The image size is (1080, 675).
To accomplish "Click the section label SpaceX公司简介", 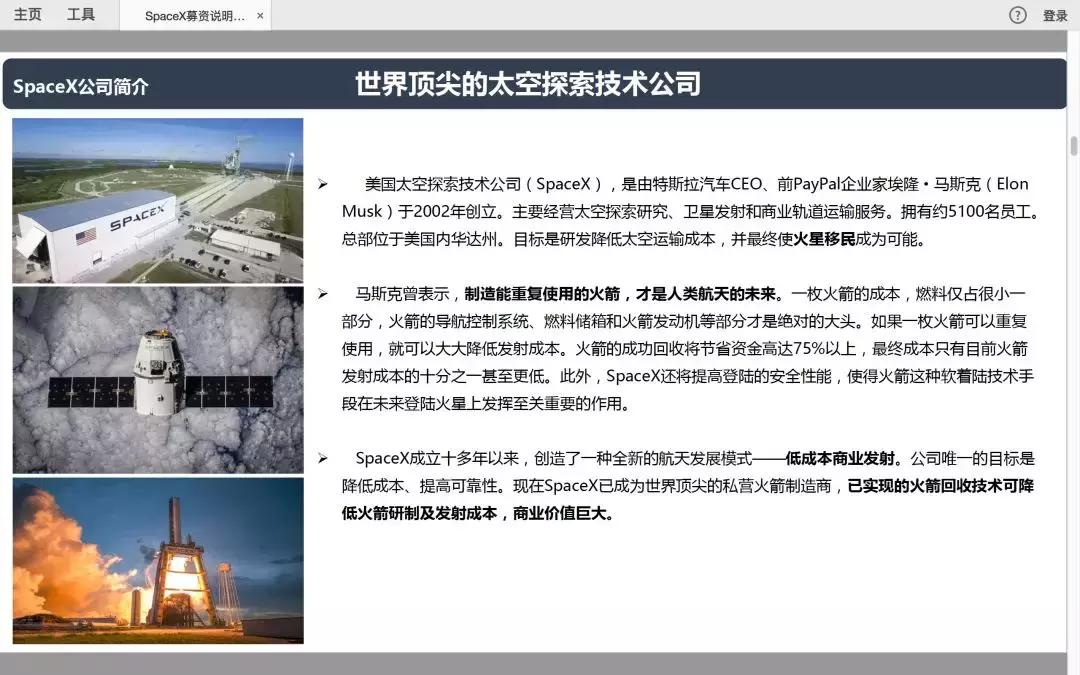I will [80, 87].
